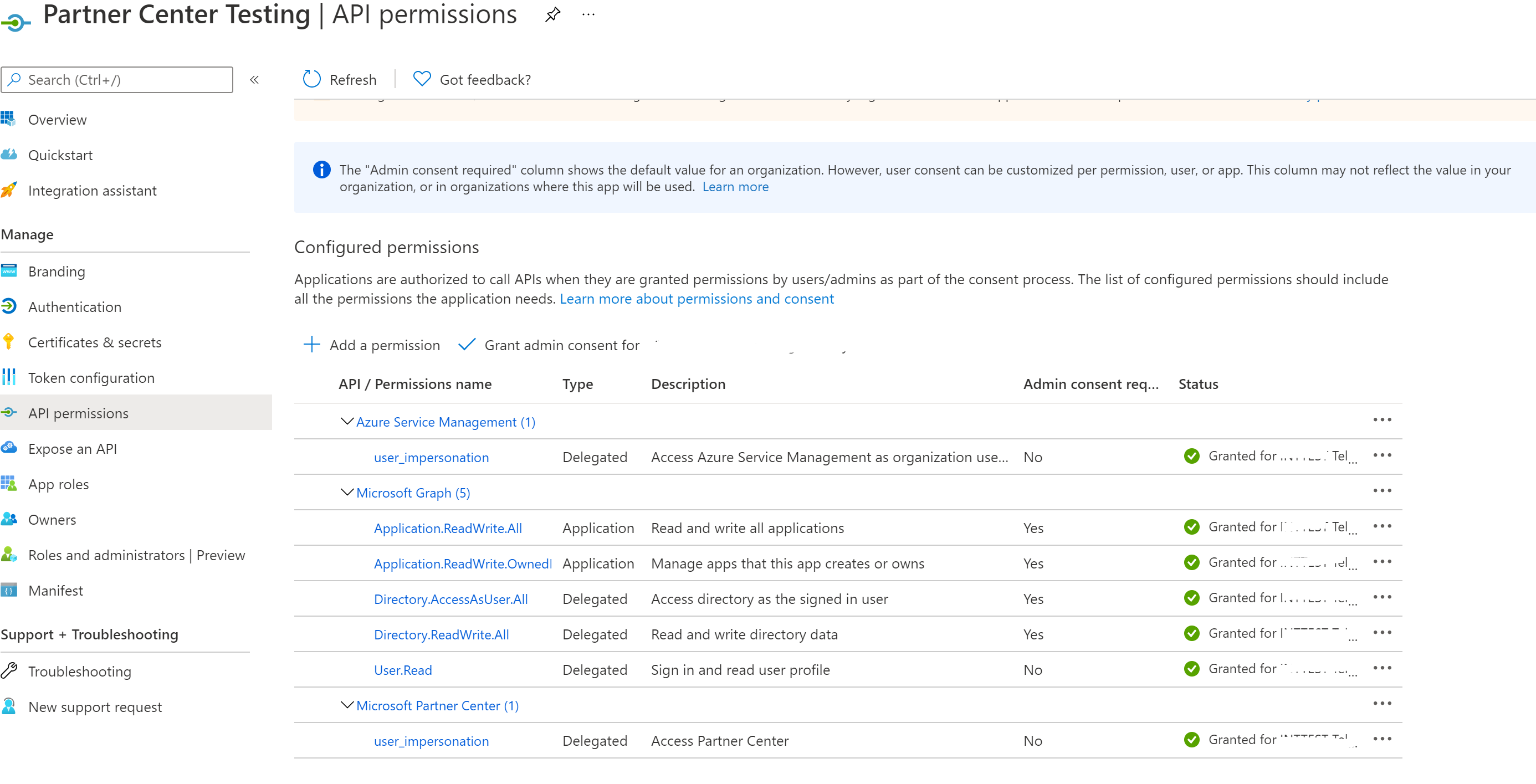
Task: Go to Expose an API page
Action: click(72, 449)
